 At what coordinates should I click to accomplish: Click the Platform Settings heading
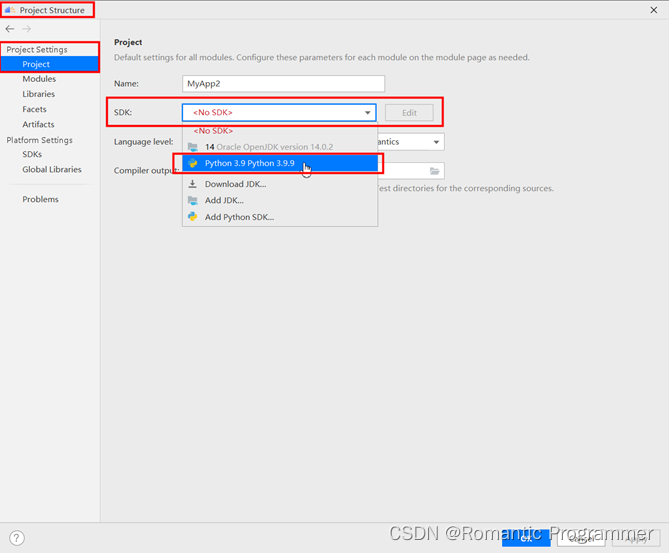point(40,140)
